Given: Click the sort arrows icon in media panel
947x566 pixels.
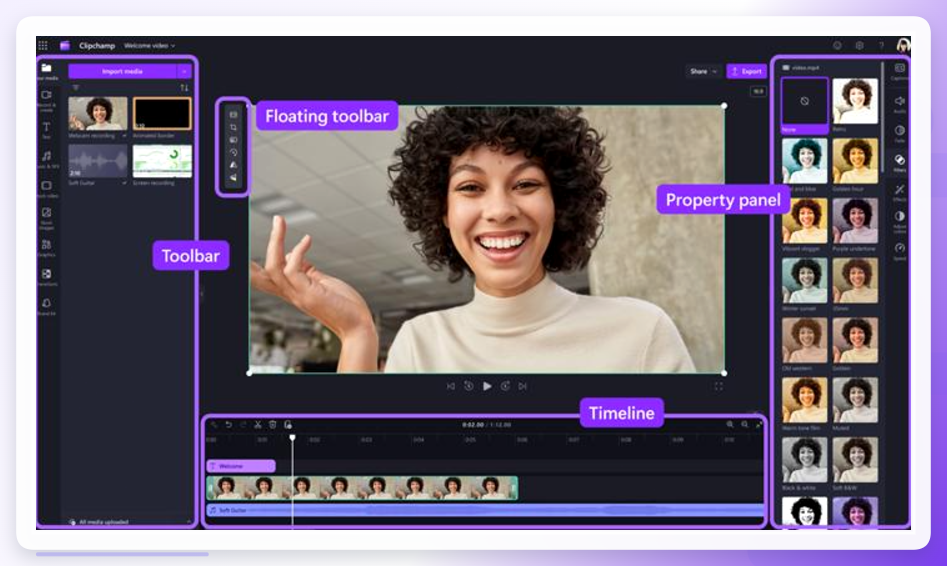Looking at the screenshot, I should pos(184,88).
